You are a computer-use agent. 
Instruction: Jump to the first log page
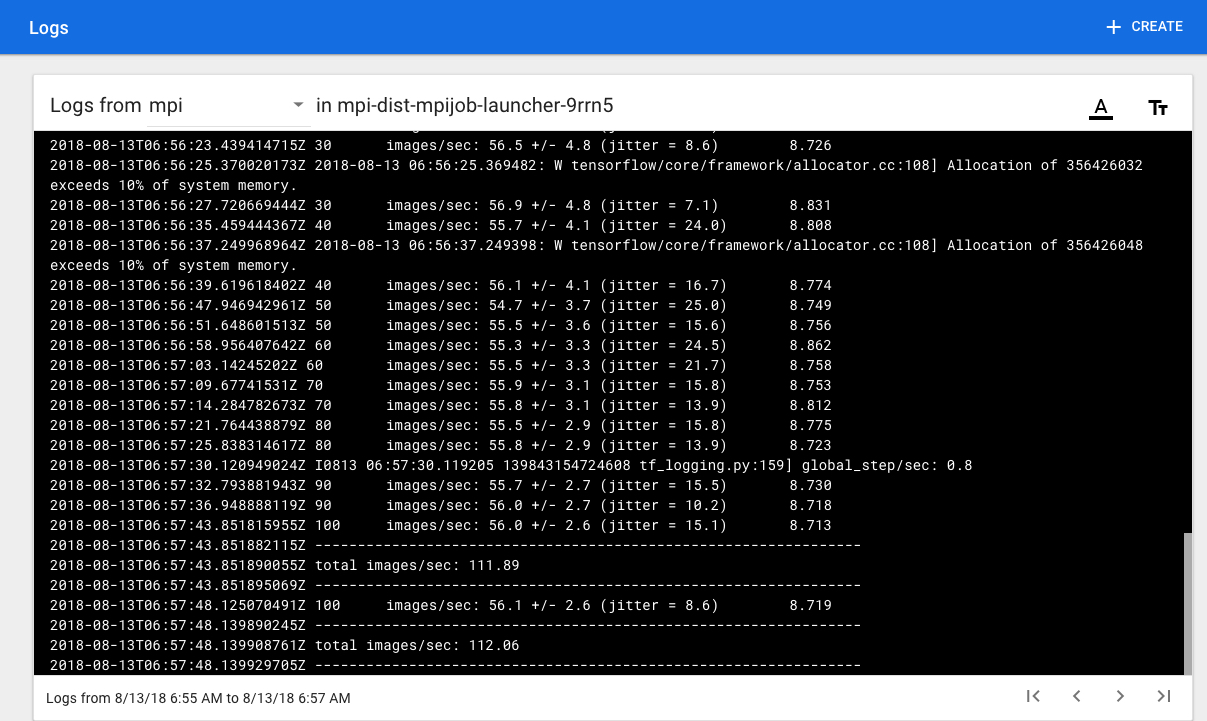1034,696
